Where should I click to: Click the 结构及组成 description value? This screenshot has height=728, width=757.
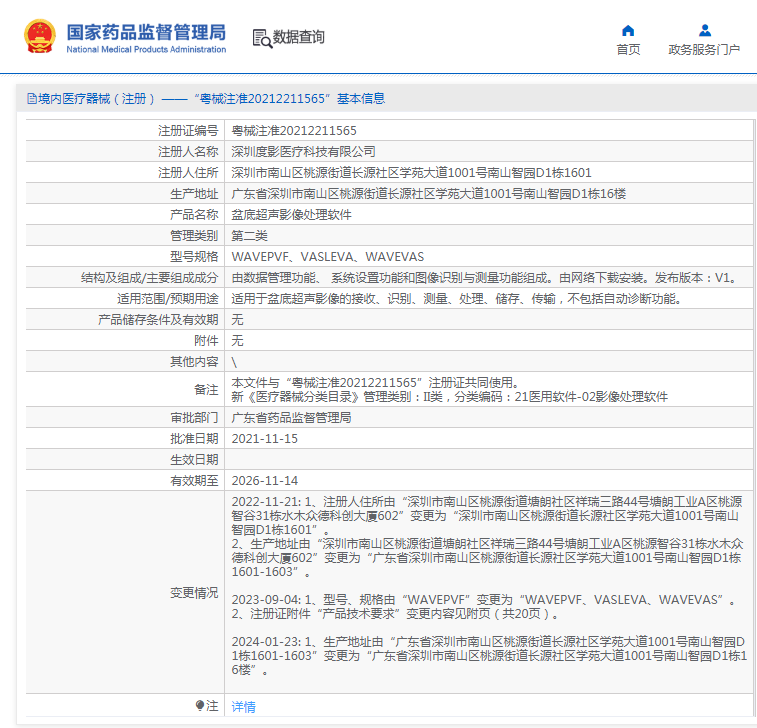pyautogui.click(x=485, y=278)
